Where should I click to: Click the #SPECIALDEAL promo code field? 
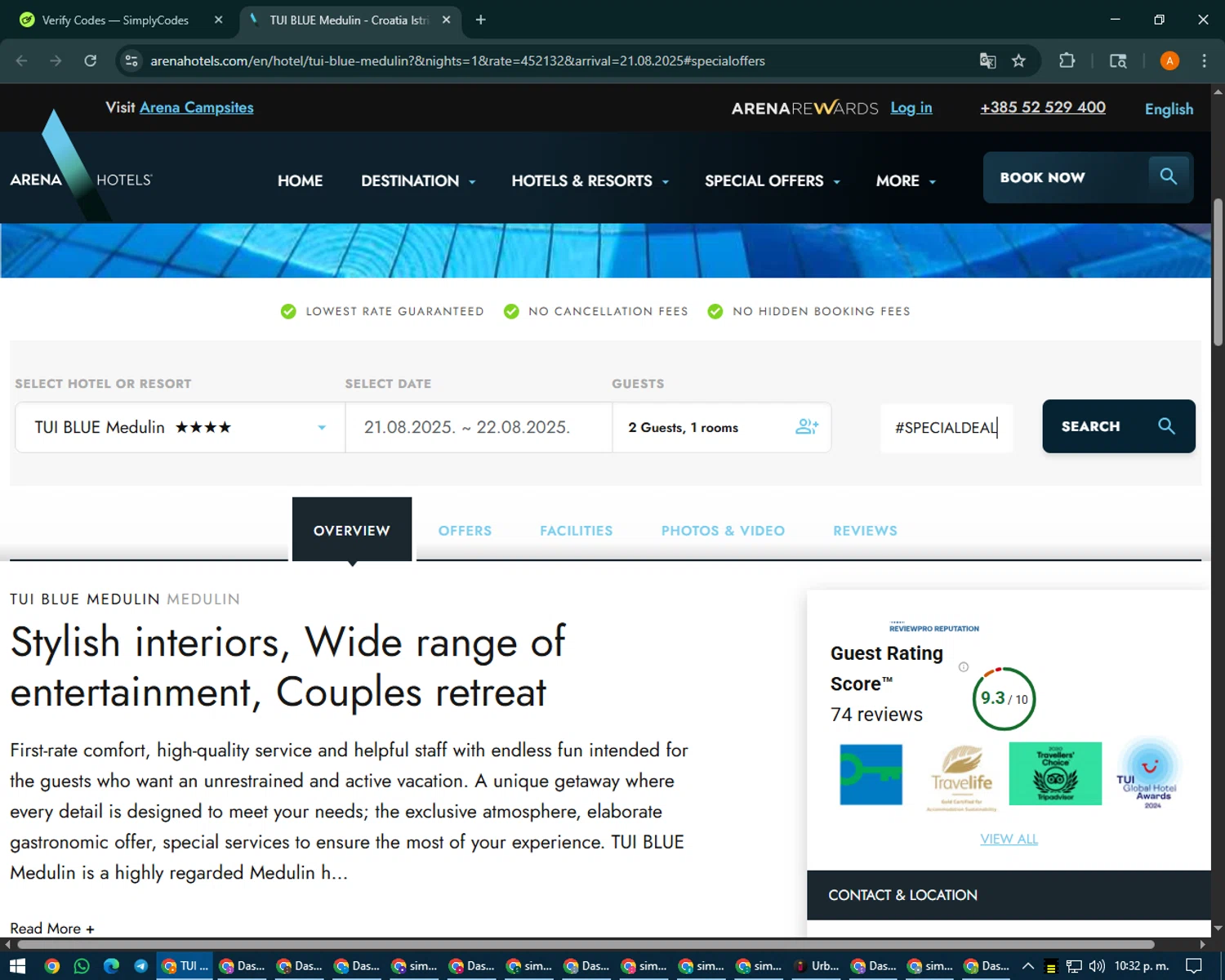(x=946, y=427)
